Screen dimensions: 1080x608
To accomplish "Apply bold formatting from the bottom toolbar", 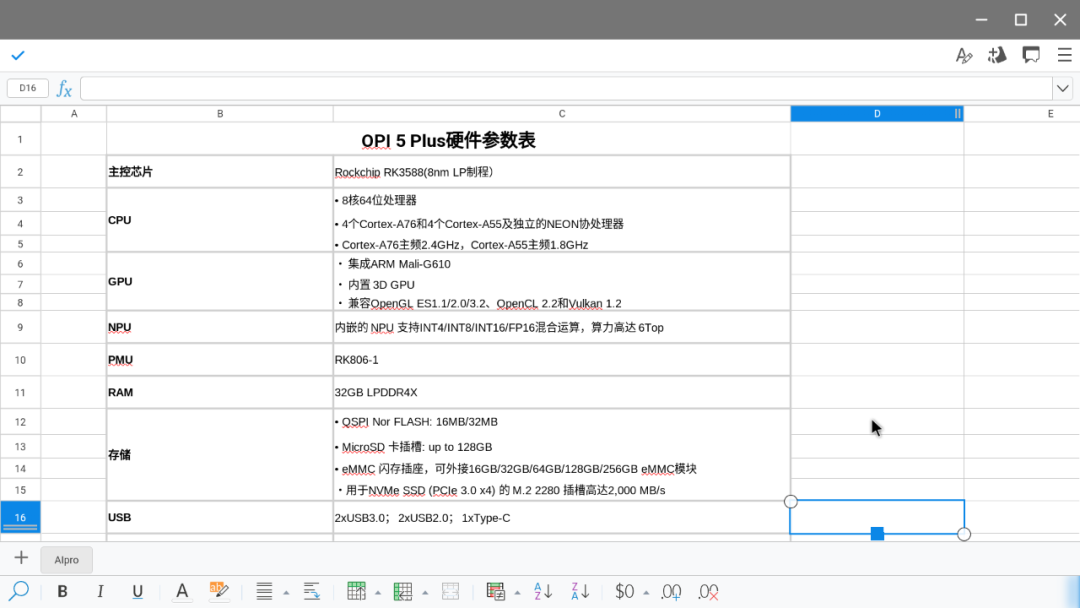I will pyautogui.click(x=62, y=591).
